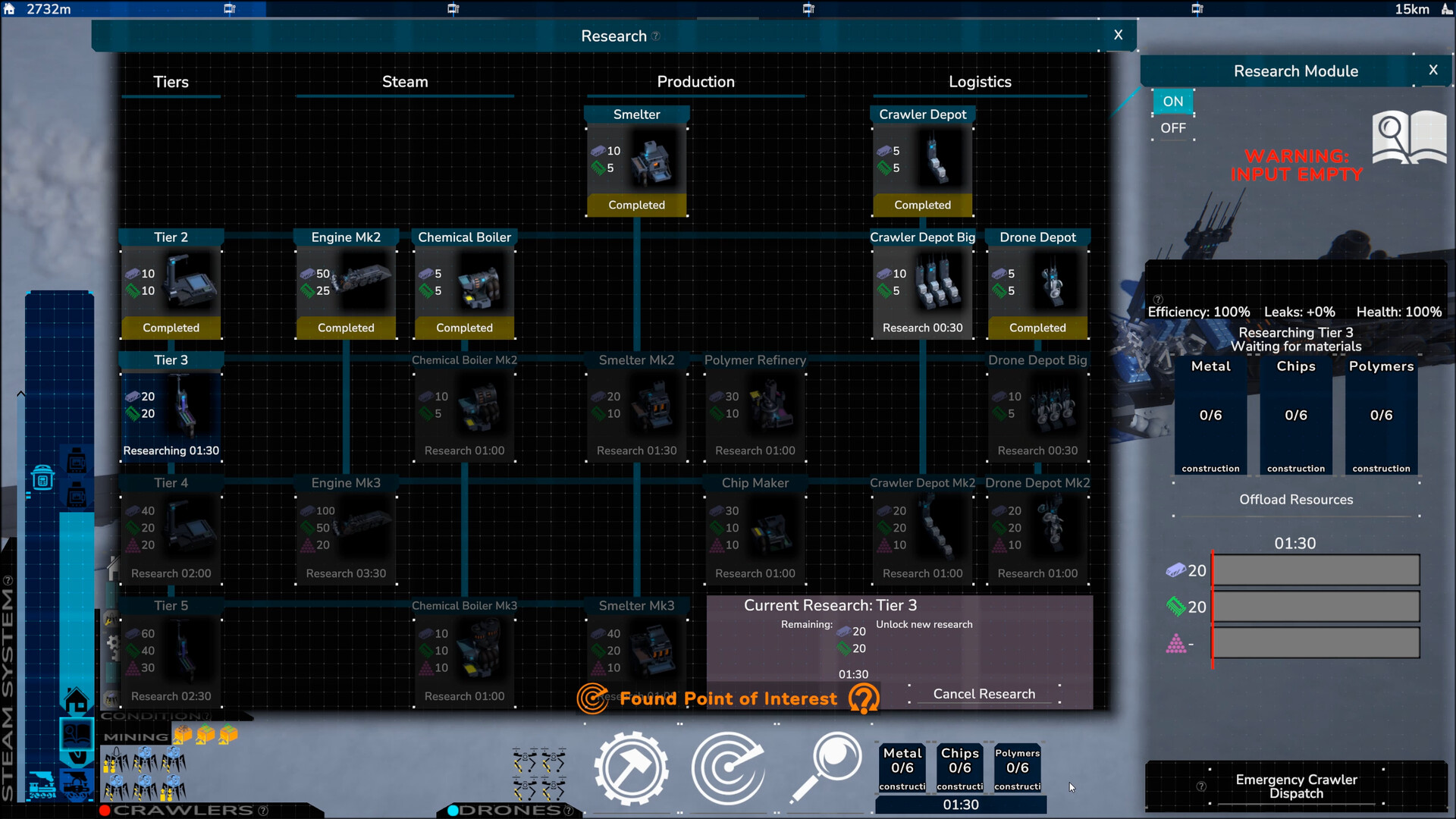Image resolution: width=1456 pixels, height=819 pixels.
Task: Collapse the steam system panel chevron
Action: tap(21, 394)
